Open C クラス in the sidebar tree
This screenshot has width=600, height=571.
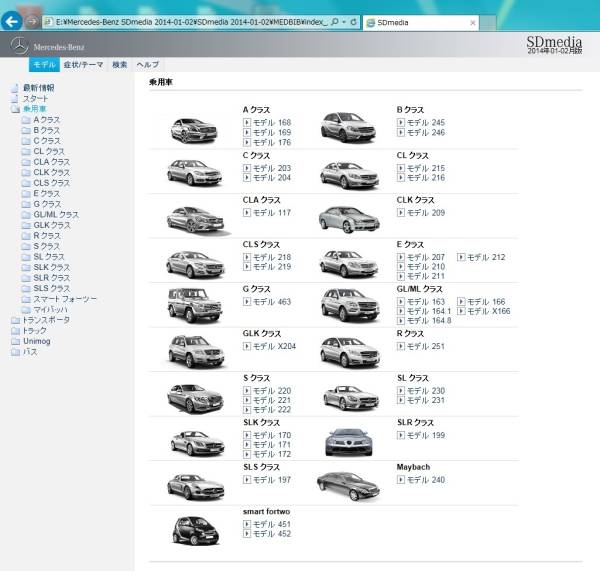[47, 141]
